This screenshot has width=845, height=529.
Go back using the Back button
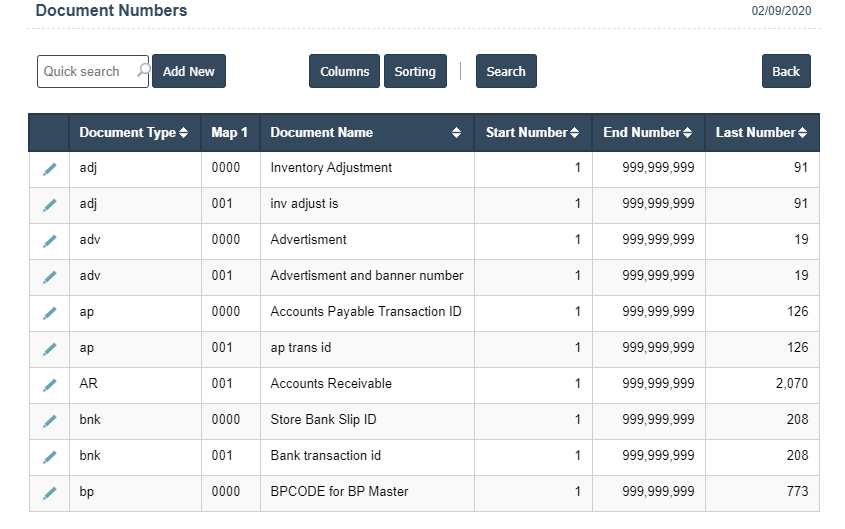coord(786,72)
